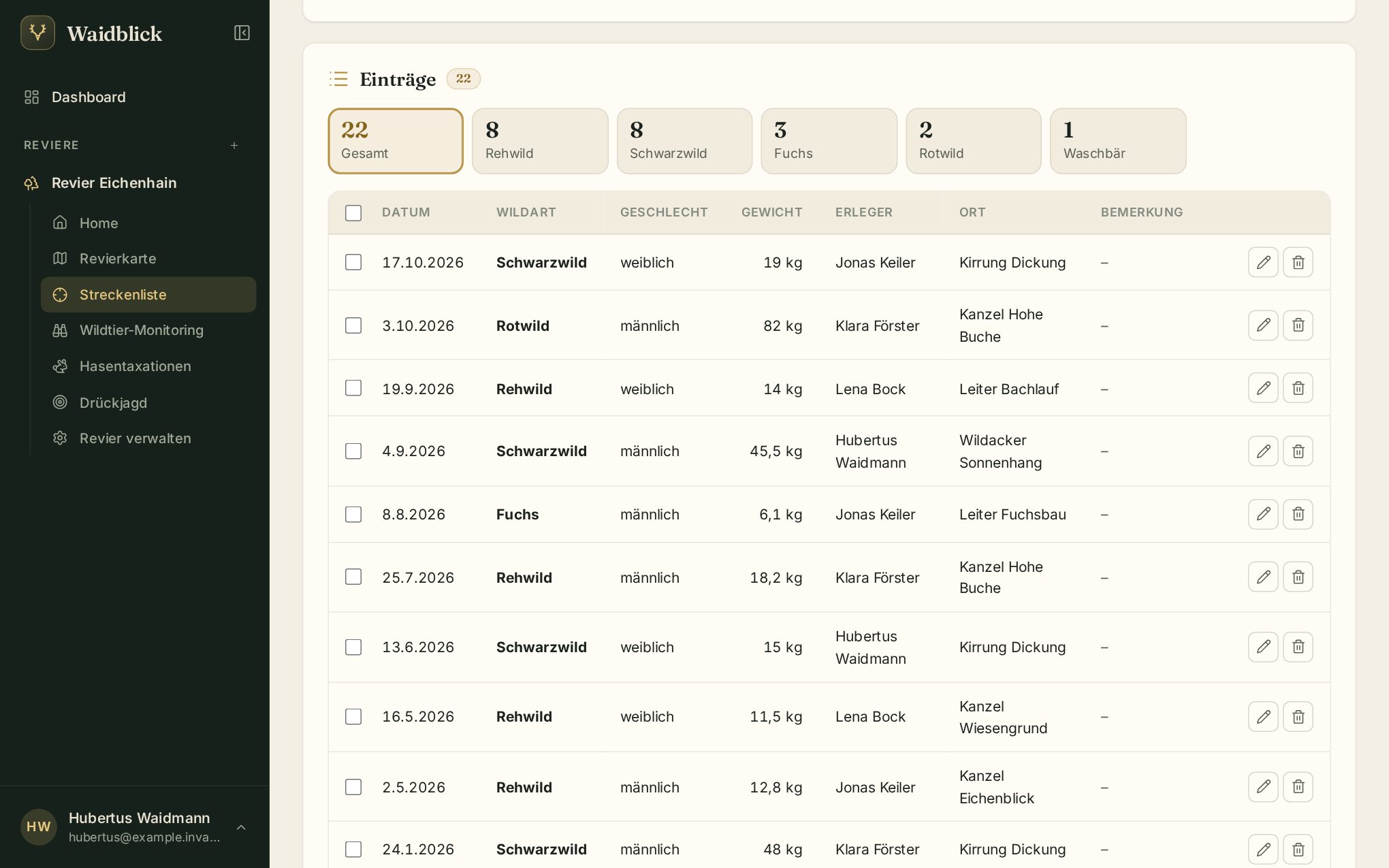Delete the 19.9.2026 Rehwild entry
This screenshot has height=868, width=1389.
pos(1298,388)
